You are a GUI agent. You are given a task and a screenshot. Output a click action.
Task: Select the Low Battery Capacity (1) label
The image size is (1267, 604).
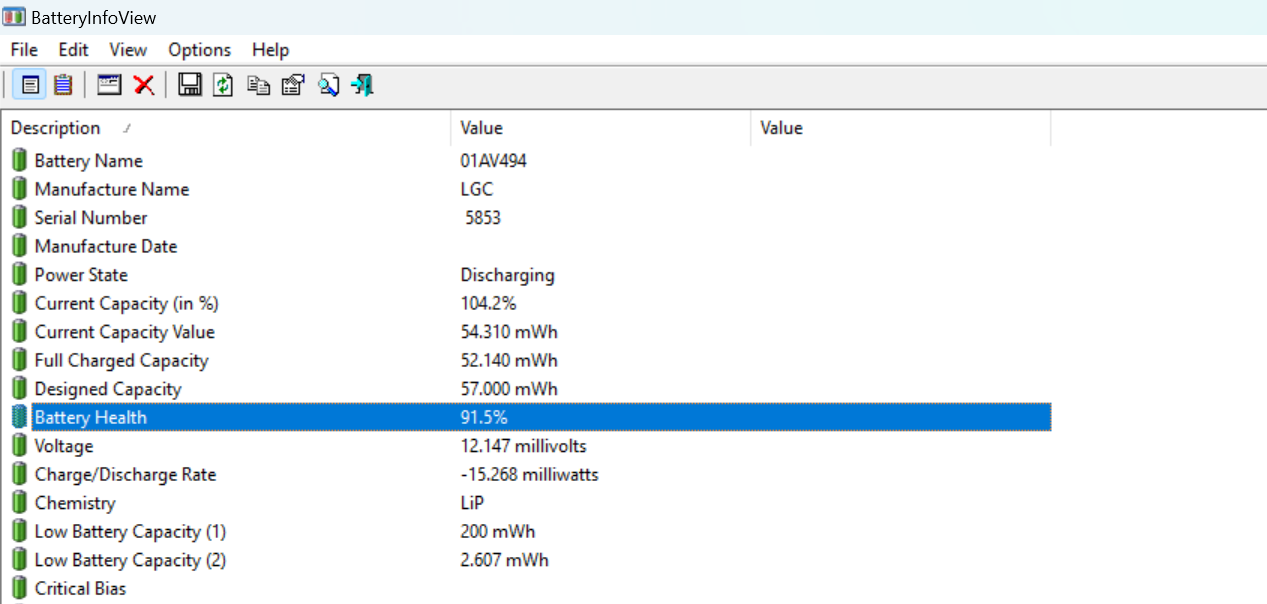130,531
